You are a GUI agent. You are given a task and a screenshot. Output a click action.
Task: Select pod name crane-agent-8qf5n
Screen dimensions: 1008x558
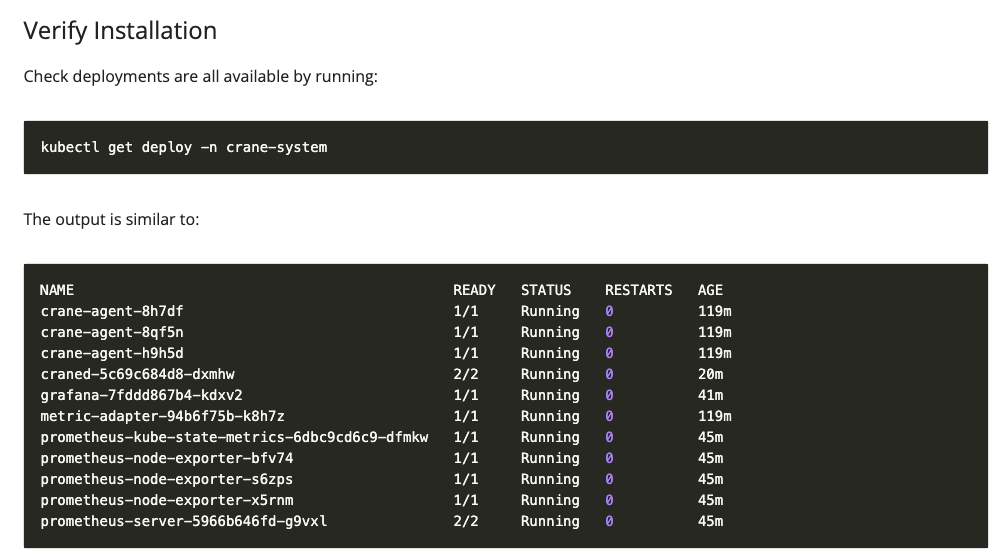click(112, 332)
